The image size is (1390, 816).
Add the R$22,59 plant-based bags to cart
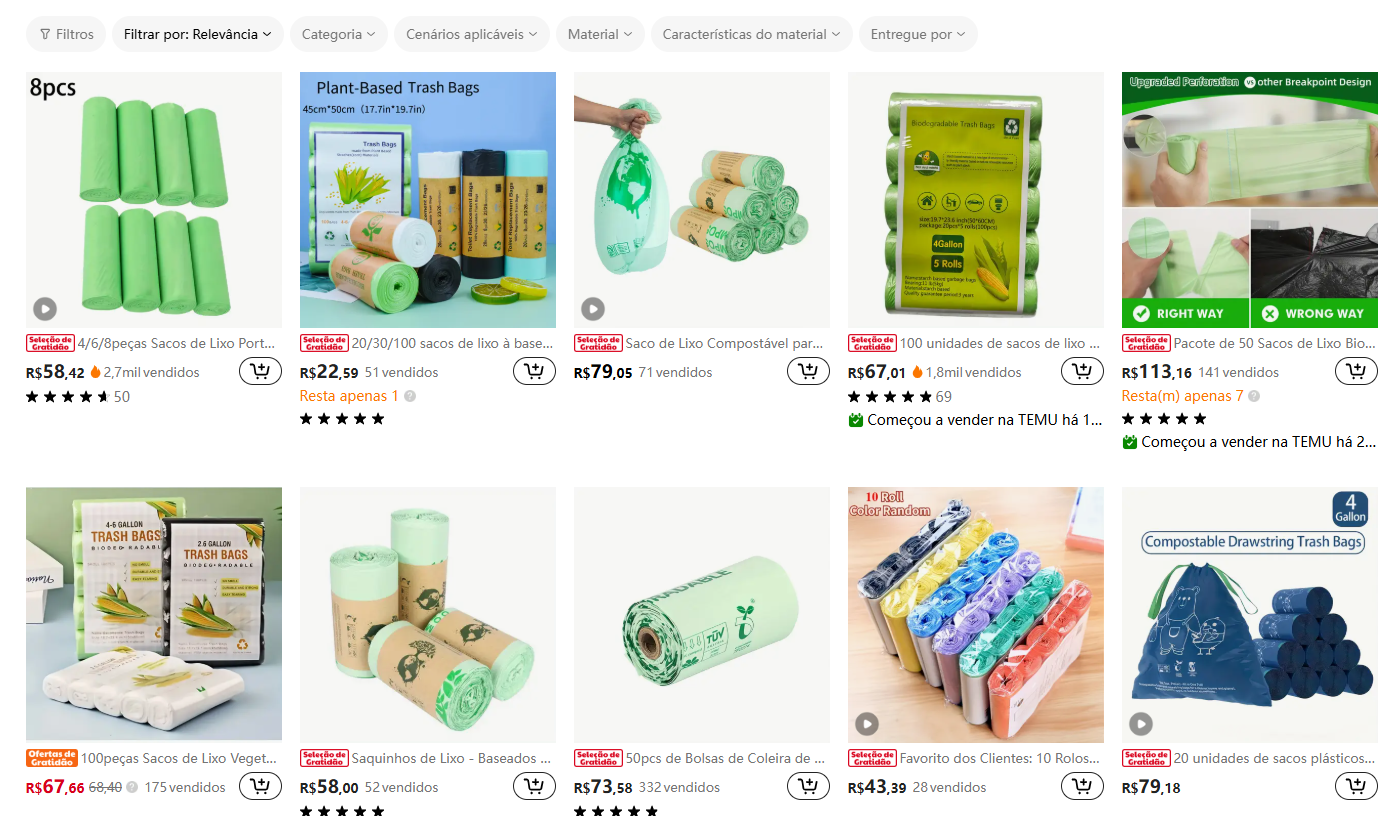[534, 372]
